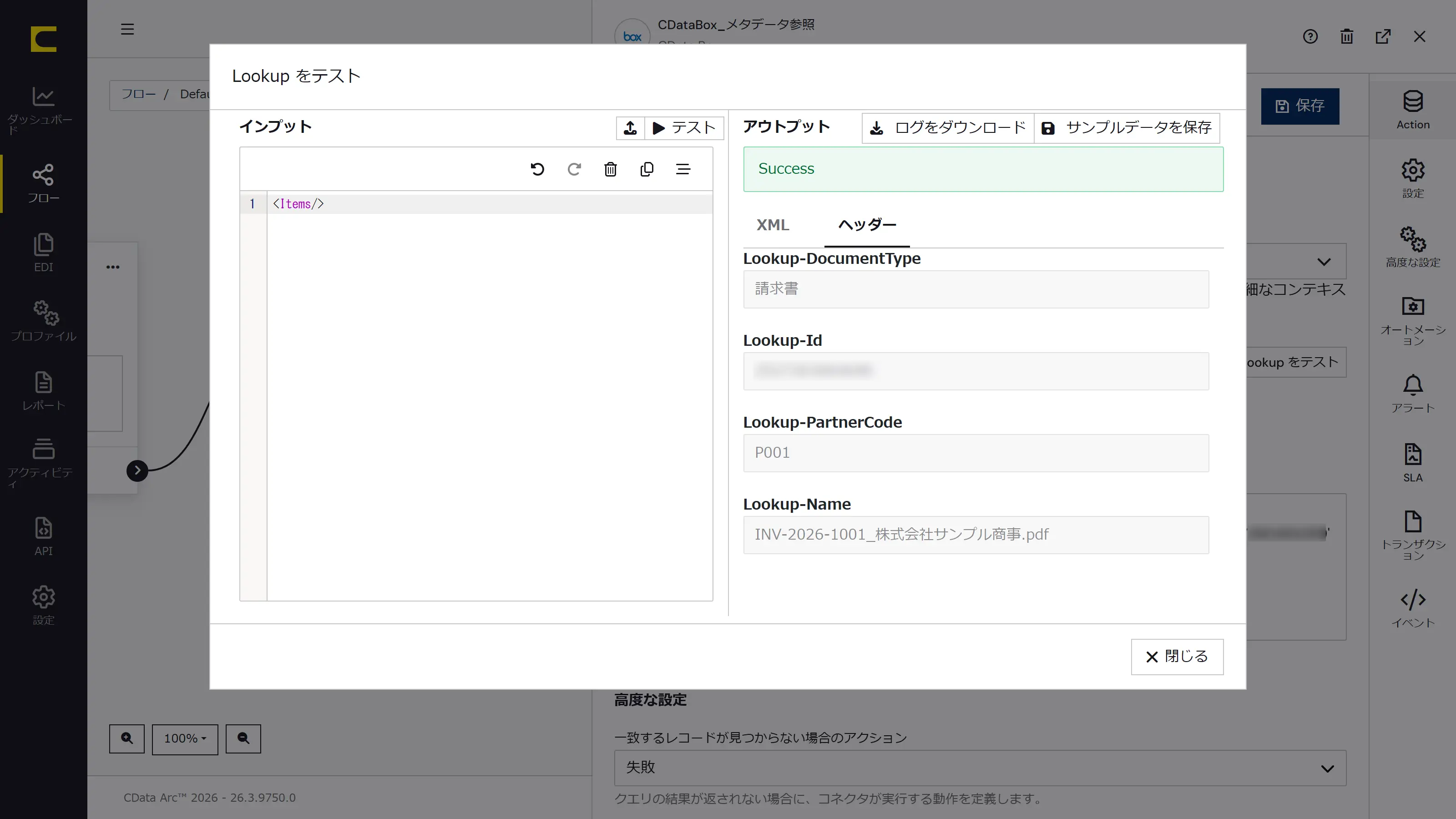
Task: Open the プロファイル sidebar item
Action: click(x=43, y=321)
